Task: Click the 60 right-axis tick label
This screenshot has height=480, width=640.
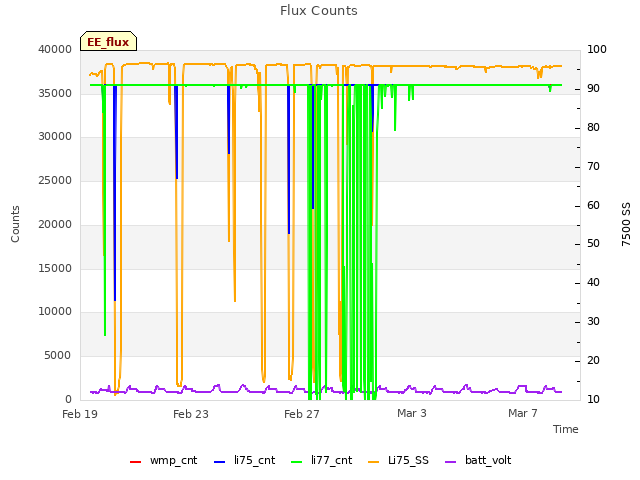Action: pyautogui.click(x=593, y=205)
